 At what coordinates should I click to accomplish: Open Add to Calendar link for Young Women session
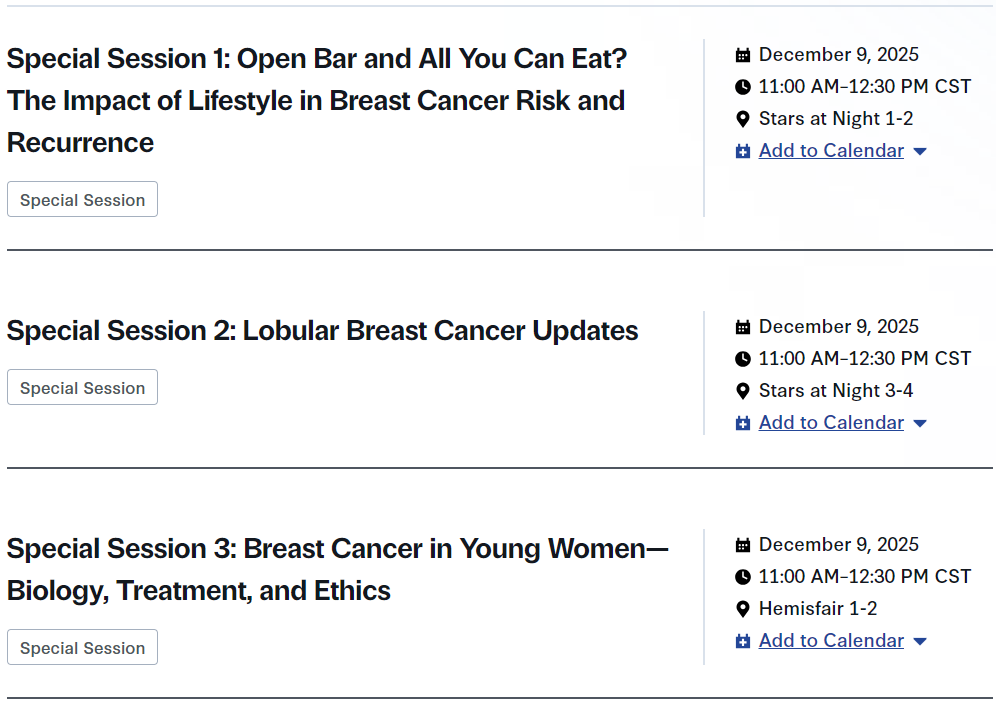pyautogui.click(x=831, y=641)
